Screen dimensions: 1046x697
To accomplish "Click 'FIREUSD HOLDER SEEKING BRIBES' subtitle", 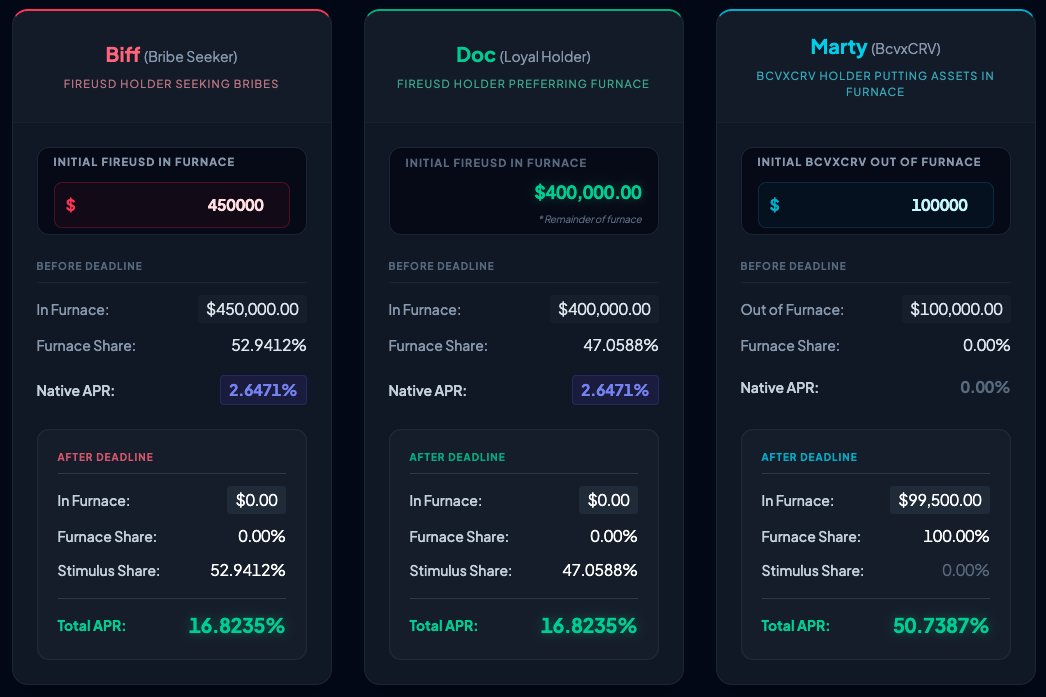I will (171, 84).
